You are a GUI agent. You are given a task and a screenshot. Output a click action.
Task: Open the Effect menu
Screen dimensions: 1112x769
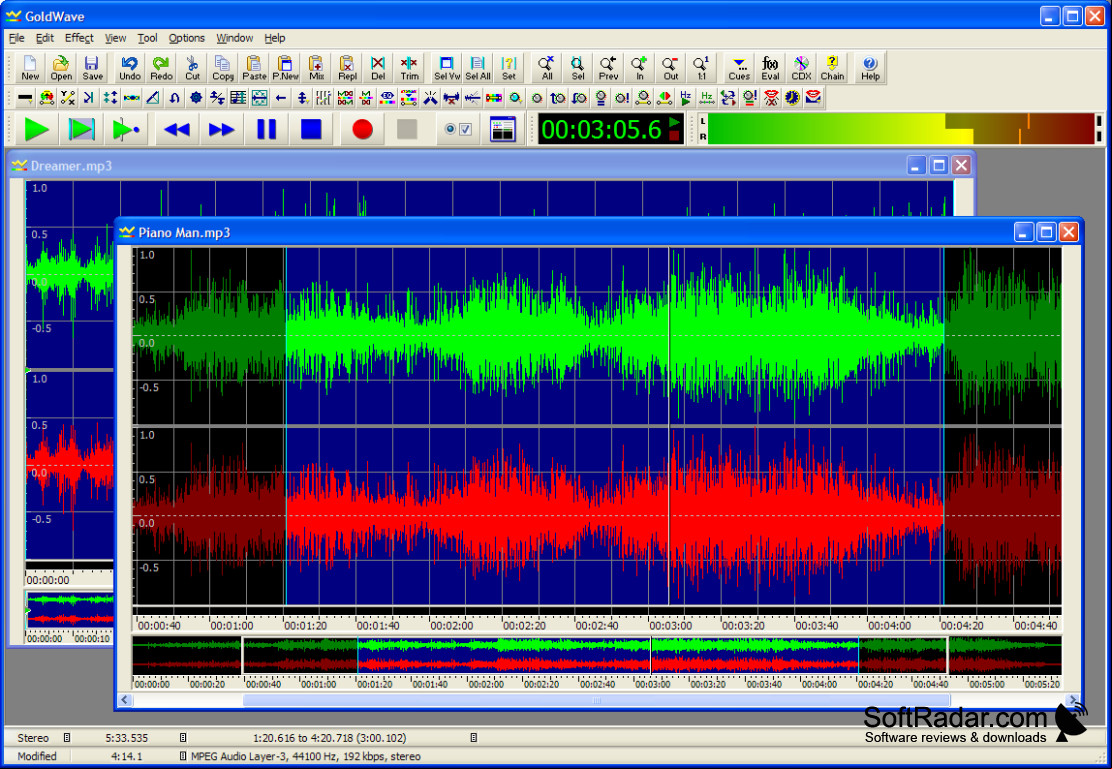click(79, 38)
